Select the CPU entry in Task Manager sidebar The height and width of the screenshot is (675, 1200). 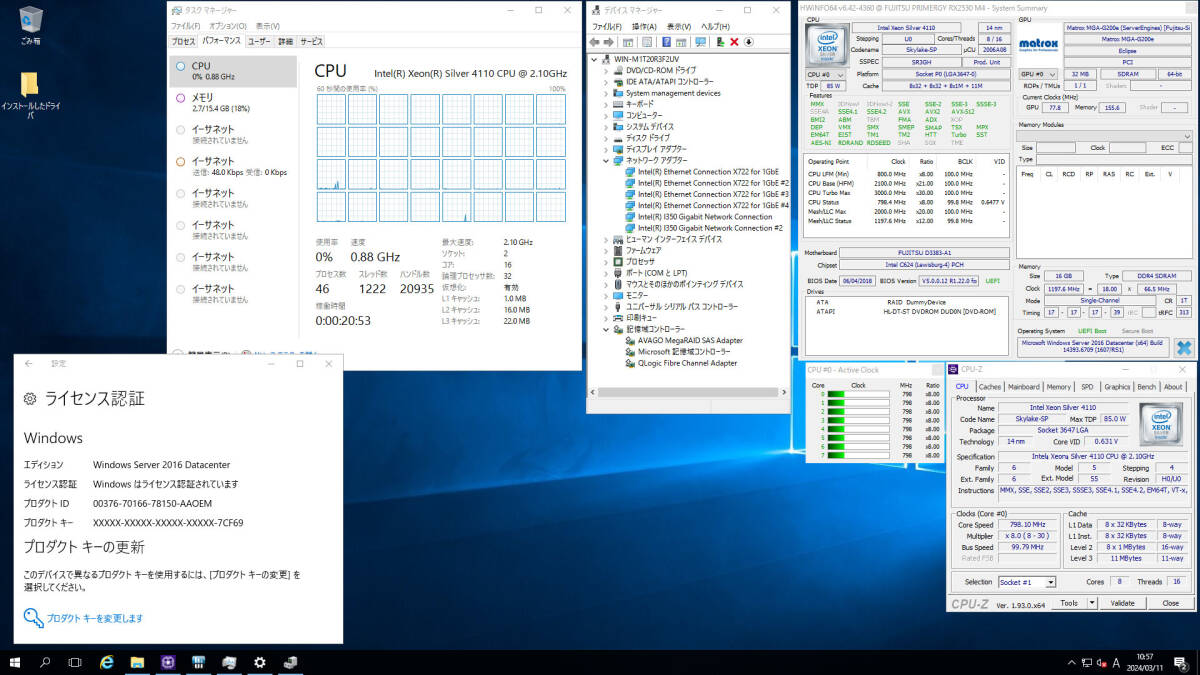(234, 70)
